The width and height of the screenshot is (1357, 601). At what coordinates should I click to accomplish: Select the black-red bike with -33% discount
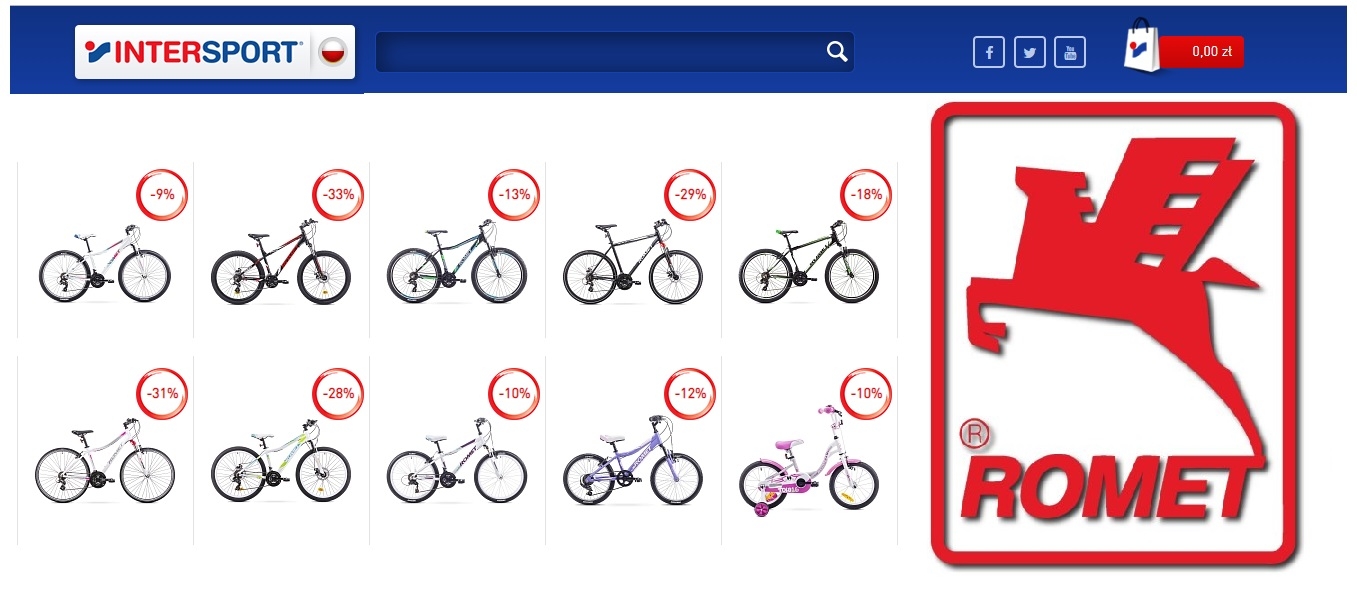pos(281,264)
